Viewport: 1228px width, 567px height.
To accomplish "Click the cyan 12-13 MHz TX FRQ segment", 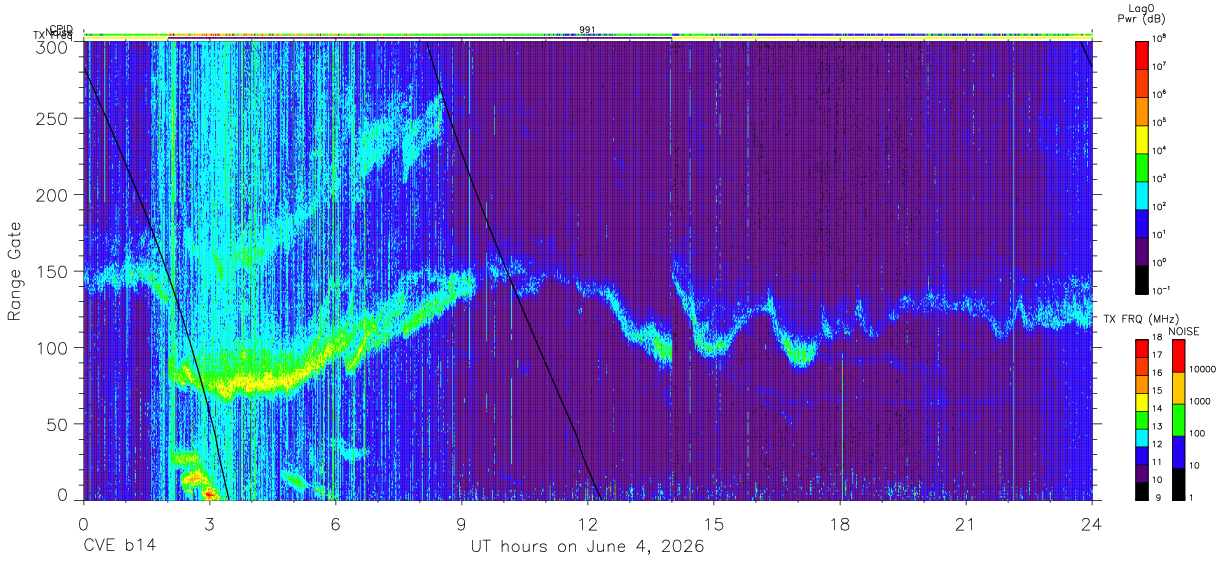I will pyautogui.click(x=1142, y=437).
